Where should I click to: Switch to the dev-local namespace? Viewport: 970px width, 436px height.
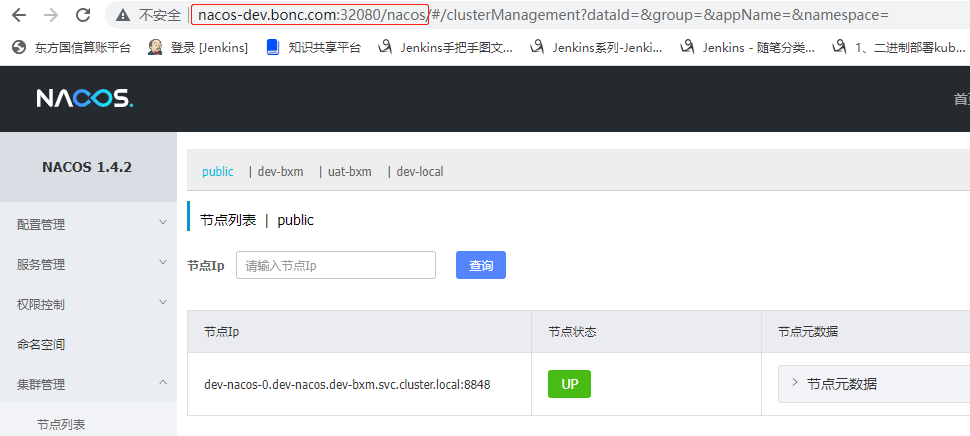(x=419, y=171)
